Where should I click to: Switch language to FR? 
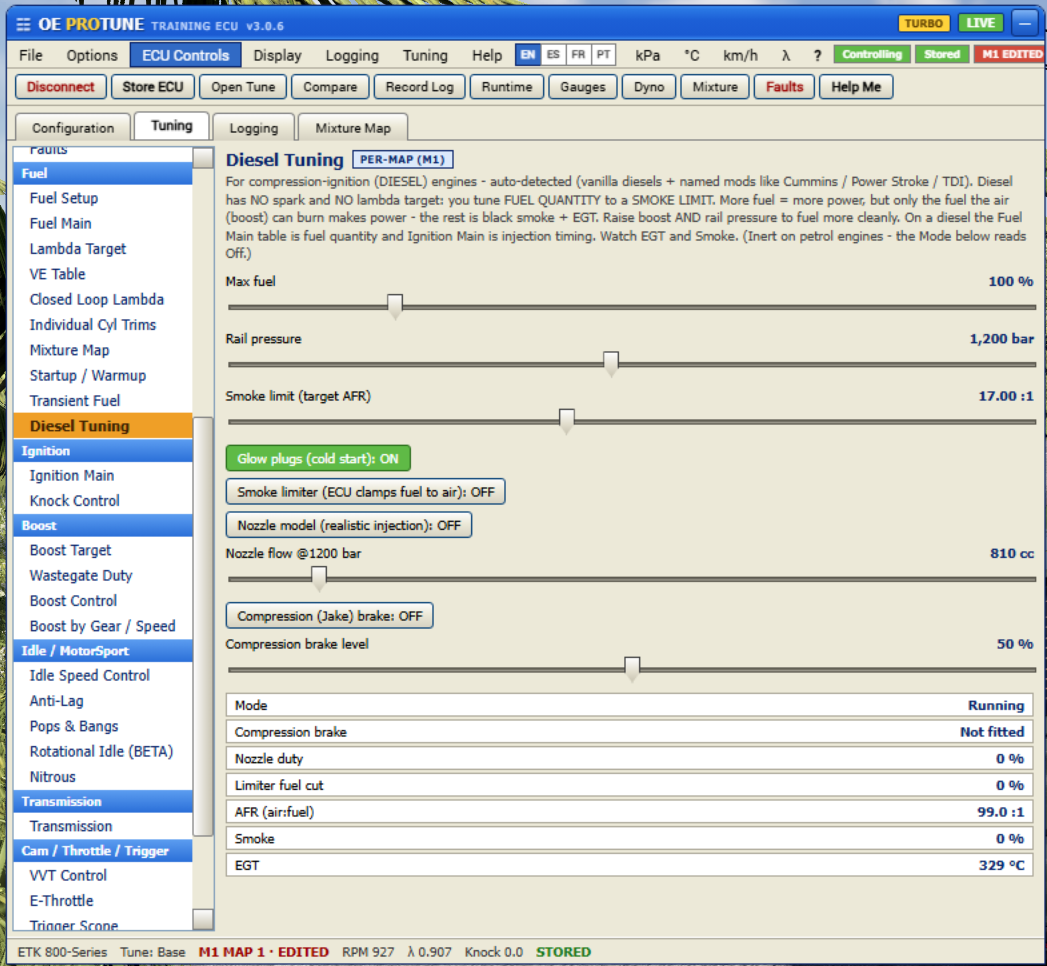(x=578, y=55)
